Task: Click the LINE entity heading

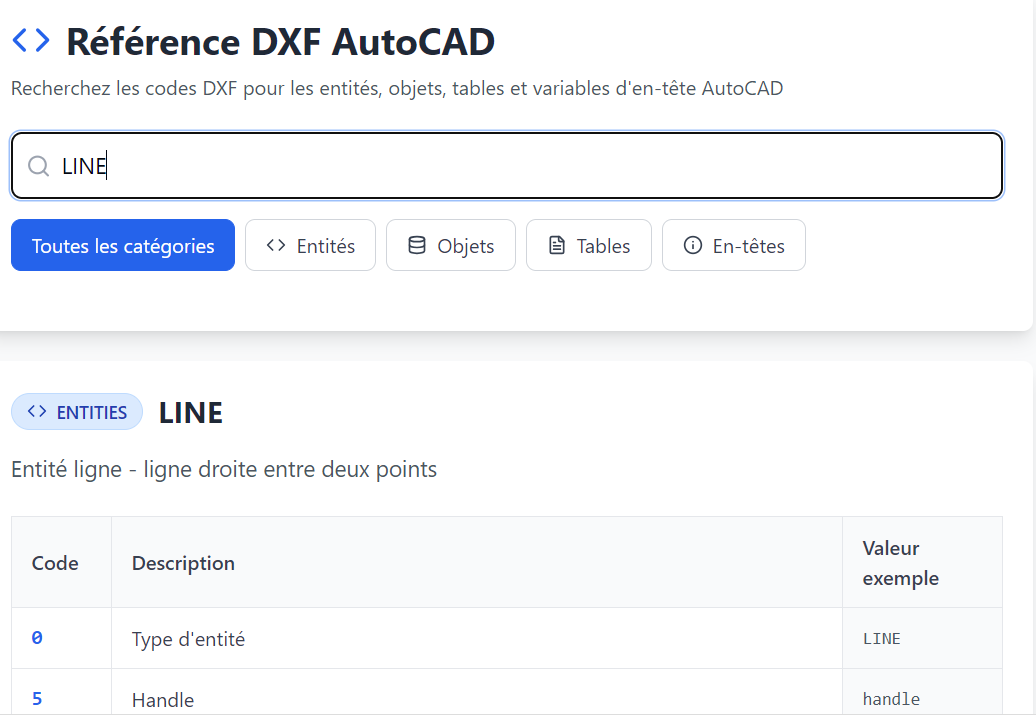Action: click(x=191, y=413)
